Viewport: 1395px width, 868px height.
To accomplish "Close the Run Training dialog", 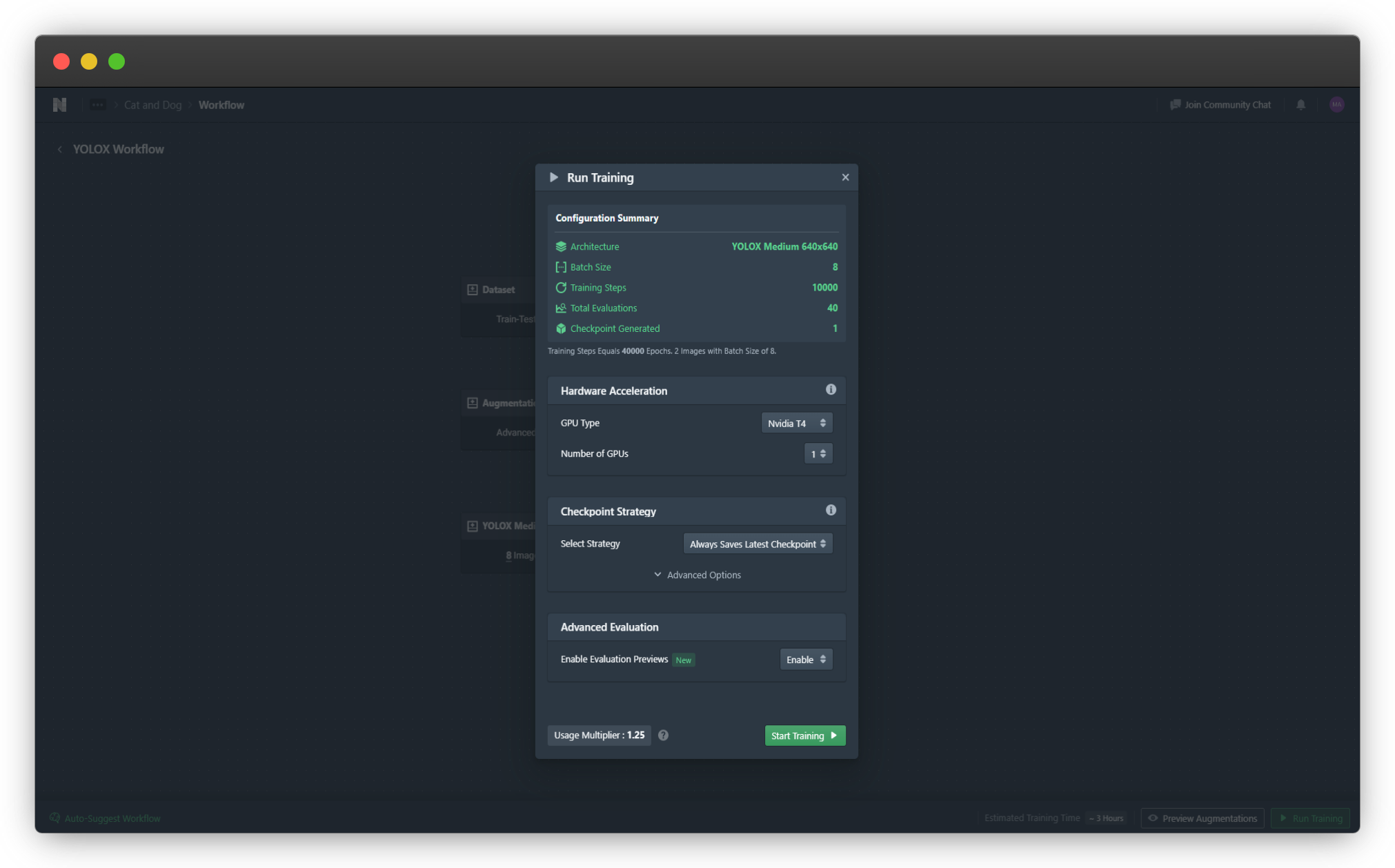I will pyautogui.click(x=845, y=177).
